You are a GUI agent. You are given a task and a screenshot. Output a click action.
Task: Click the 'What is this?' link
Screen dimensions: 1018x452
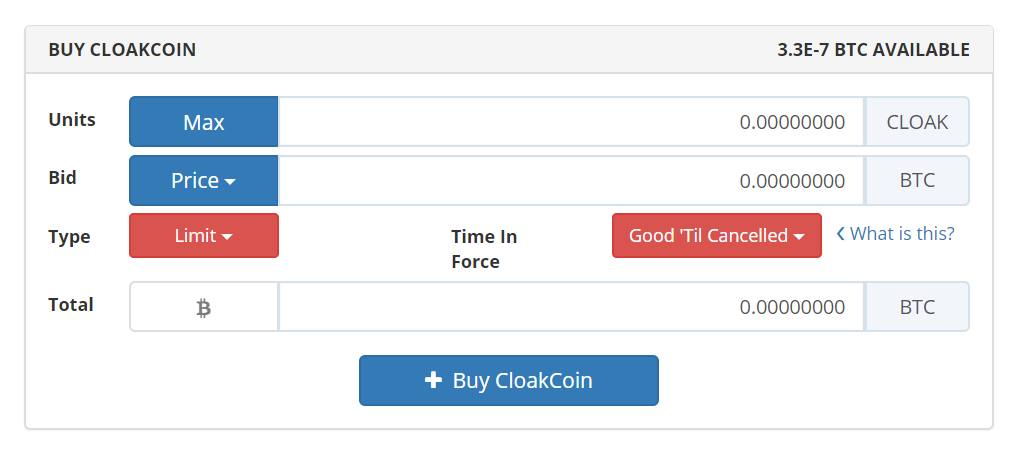[902, 234]
